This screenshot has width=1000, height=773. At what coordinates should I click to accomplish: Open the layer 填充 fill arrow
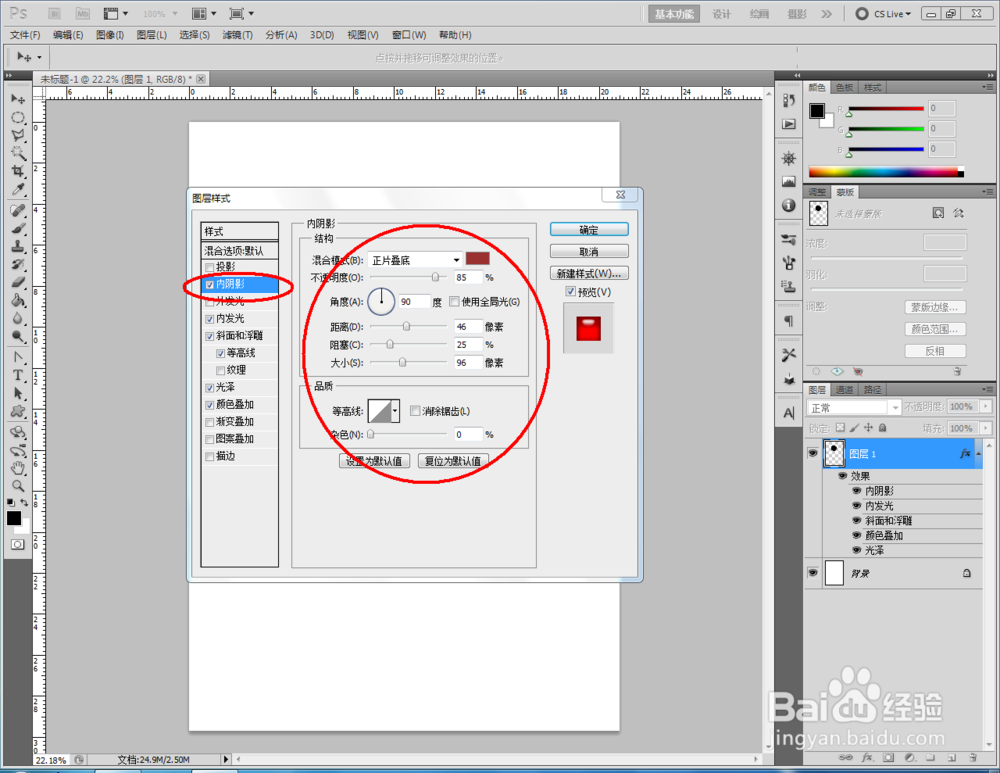[986, 428]
